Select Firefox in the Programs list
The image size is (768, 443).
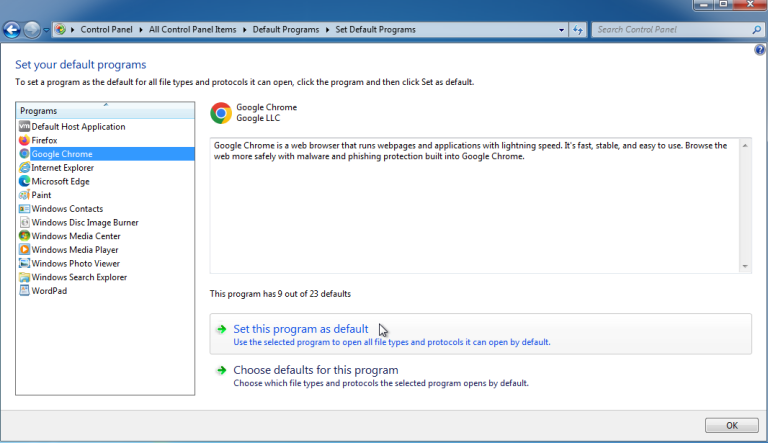(x=44, y=141)
